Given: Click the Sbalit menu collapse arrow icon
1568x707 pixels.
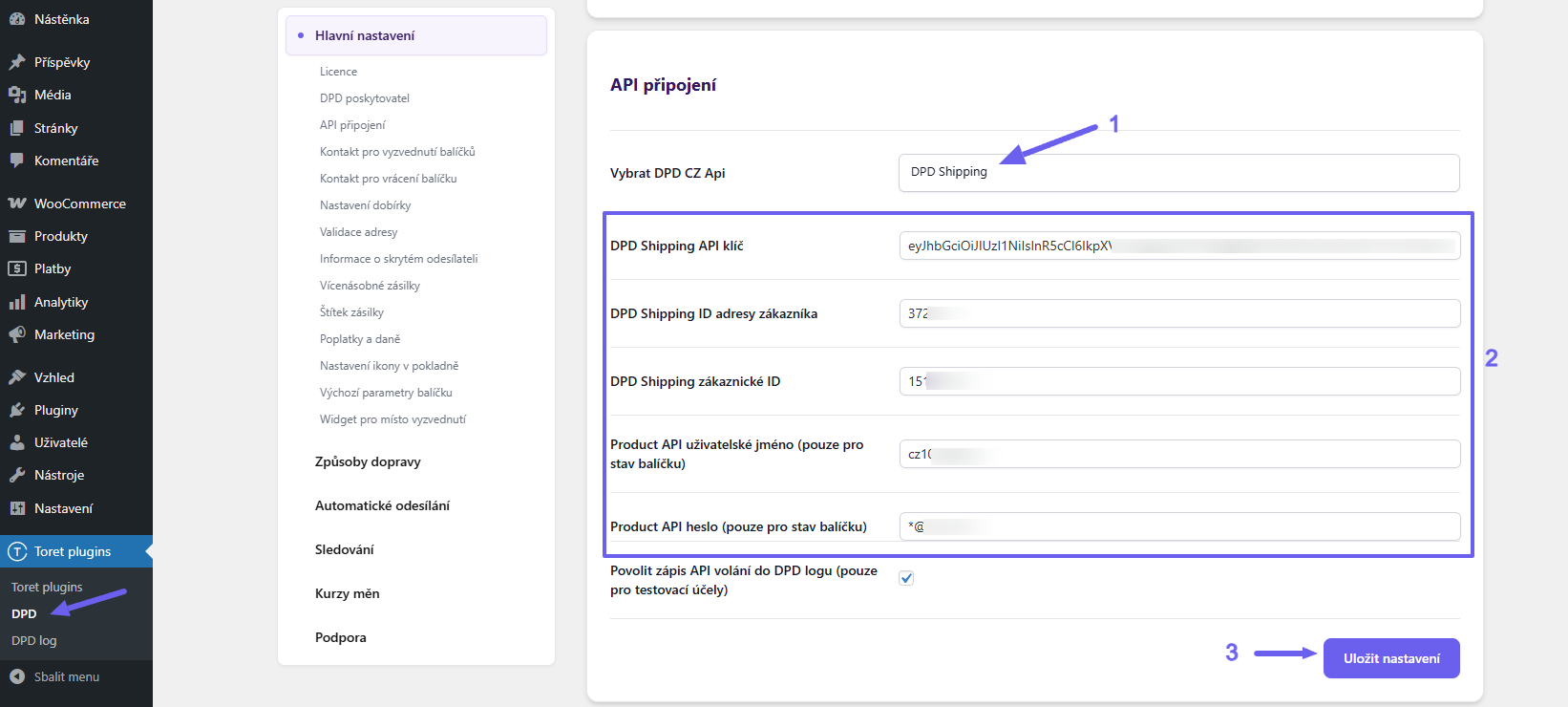Looking at the screenshot, I should (x=17, y=676).
